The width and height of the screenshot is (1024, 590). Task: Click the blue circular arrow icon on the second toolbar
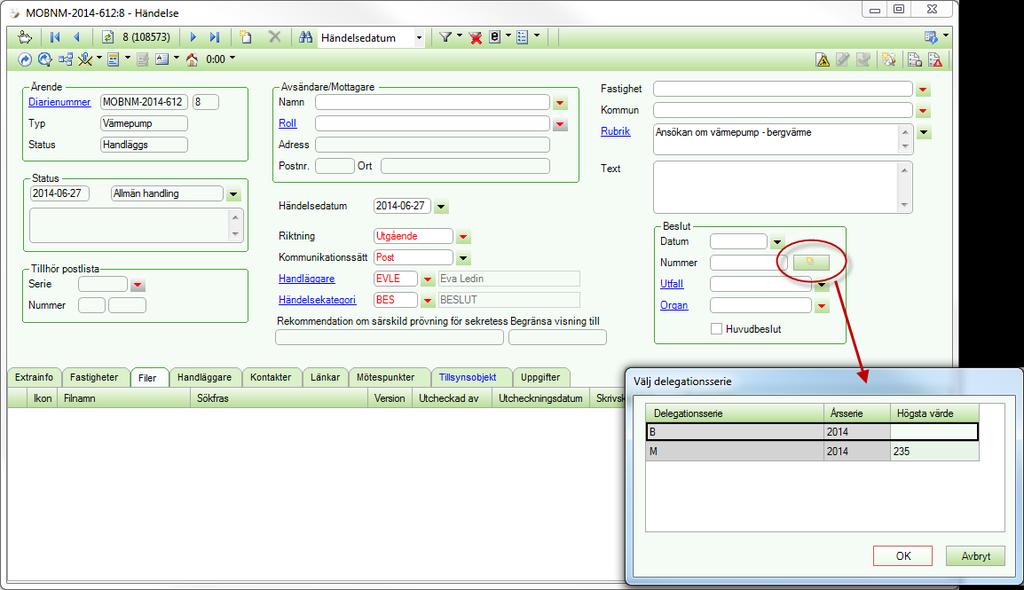pyautogui.click(x=24, y=59)
